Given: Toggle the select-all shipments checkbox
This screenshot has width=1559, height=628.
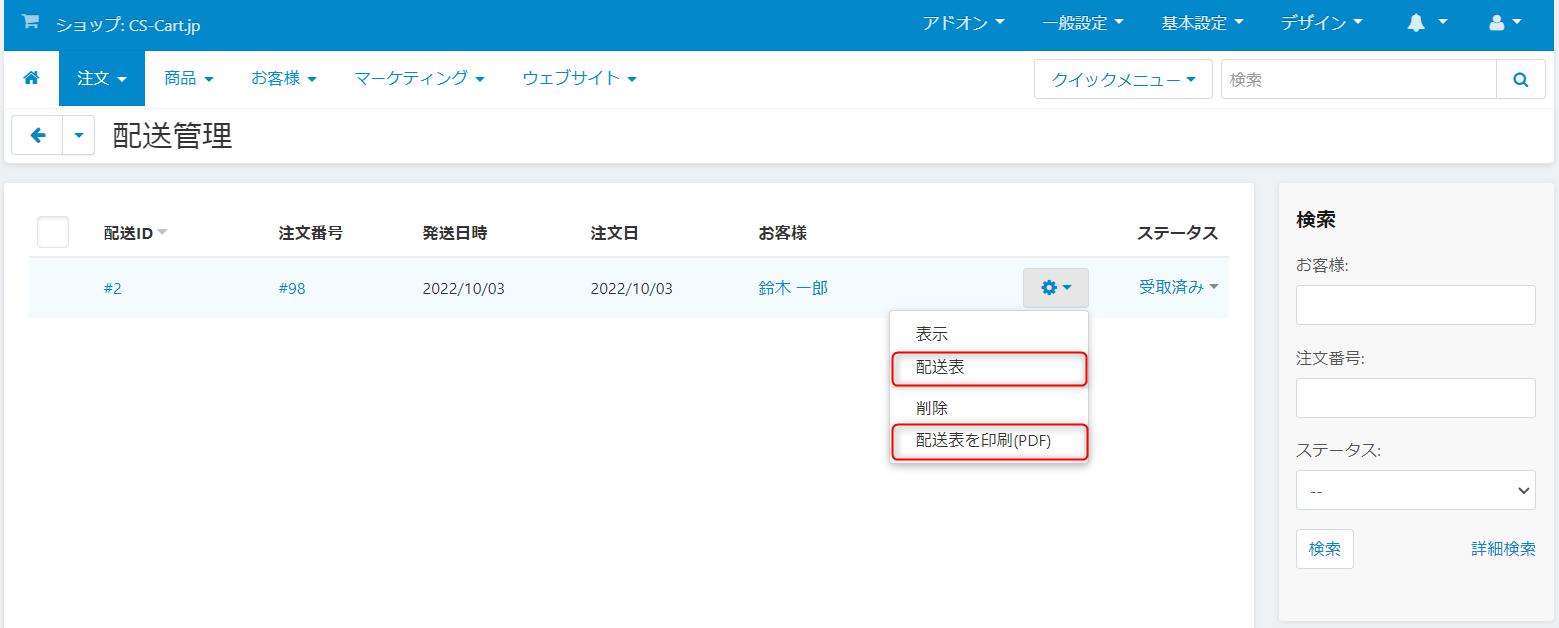Looking at the screenshot, I should pos(53,232).
